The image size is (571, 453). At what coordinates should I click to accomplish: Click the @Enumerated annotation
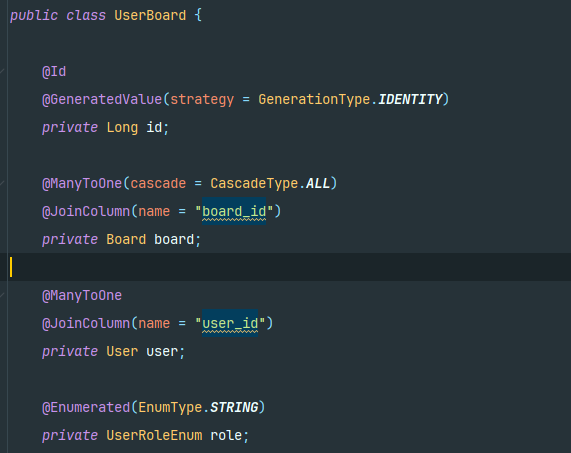click(x=86, y=407)
